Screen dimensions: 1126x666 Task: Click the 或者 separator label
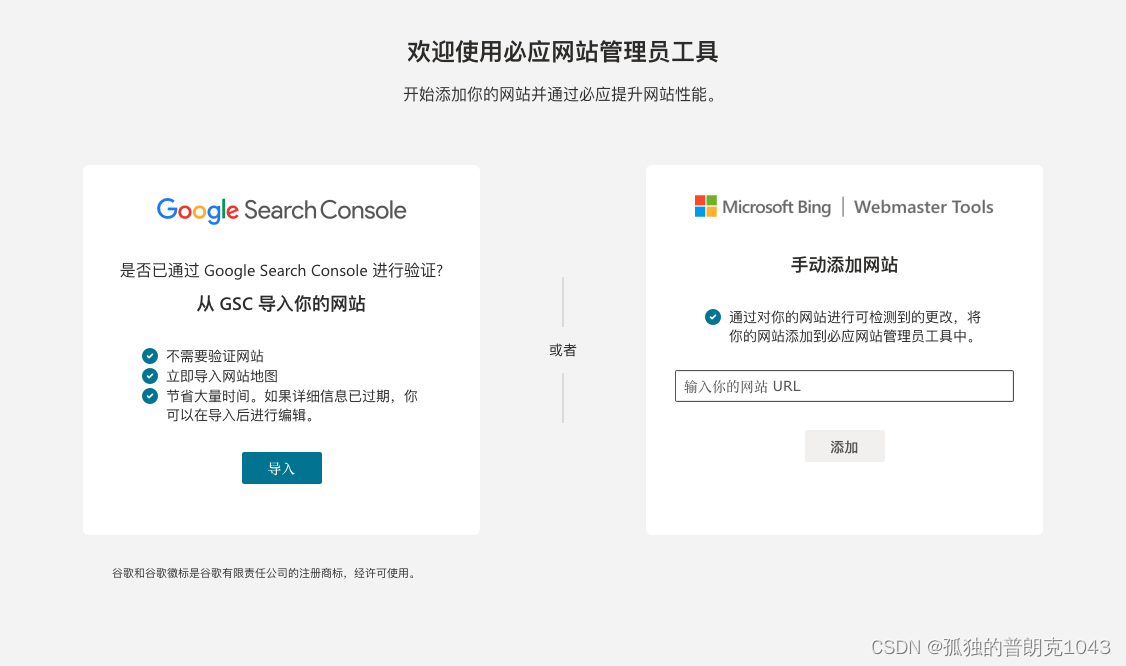[563, 350]
